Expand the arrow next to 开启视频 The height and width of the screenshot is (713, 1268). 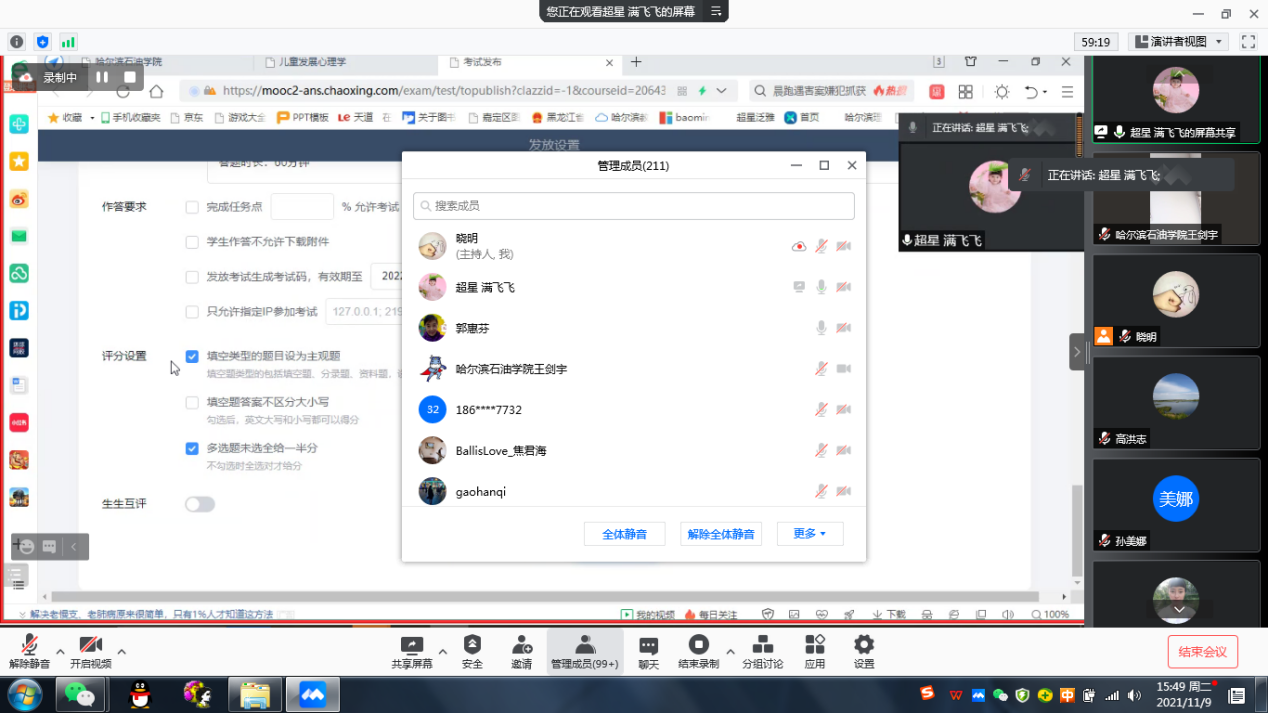click(x=122, y=650)
